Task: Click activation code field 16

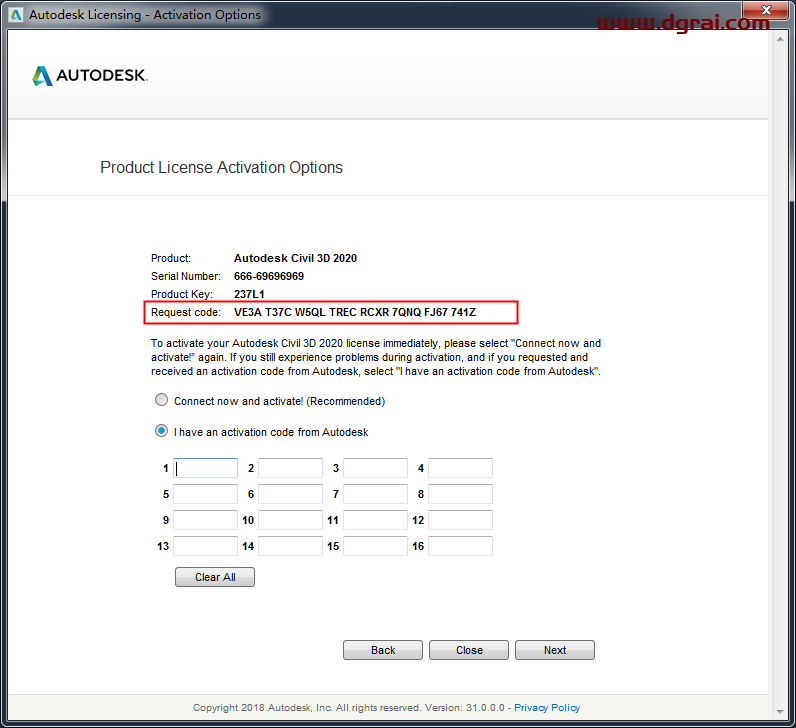Action: pyautogui.click(x=460, y=546)
